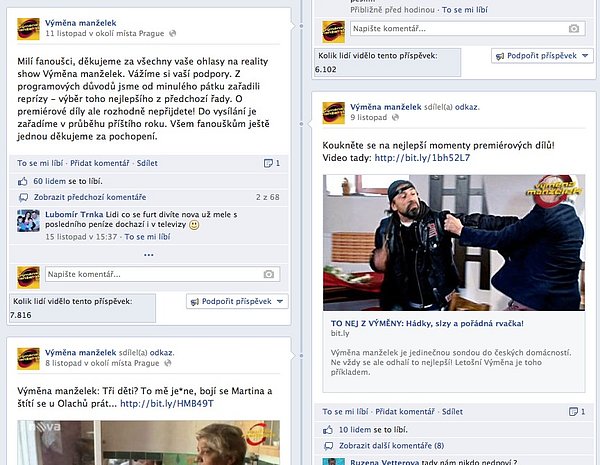Click globe privacy icon on 9 listopad post
The height and width of the screenshot is (465, 600).
coord(395,117)
